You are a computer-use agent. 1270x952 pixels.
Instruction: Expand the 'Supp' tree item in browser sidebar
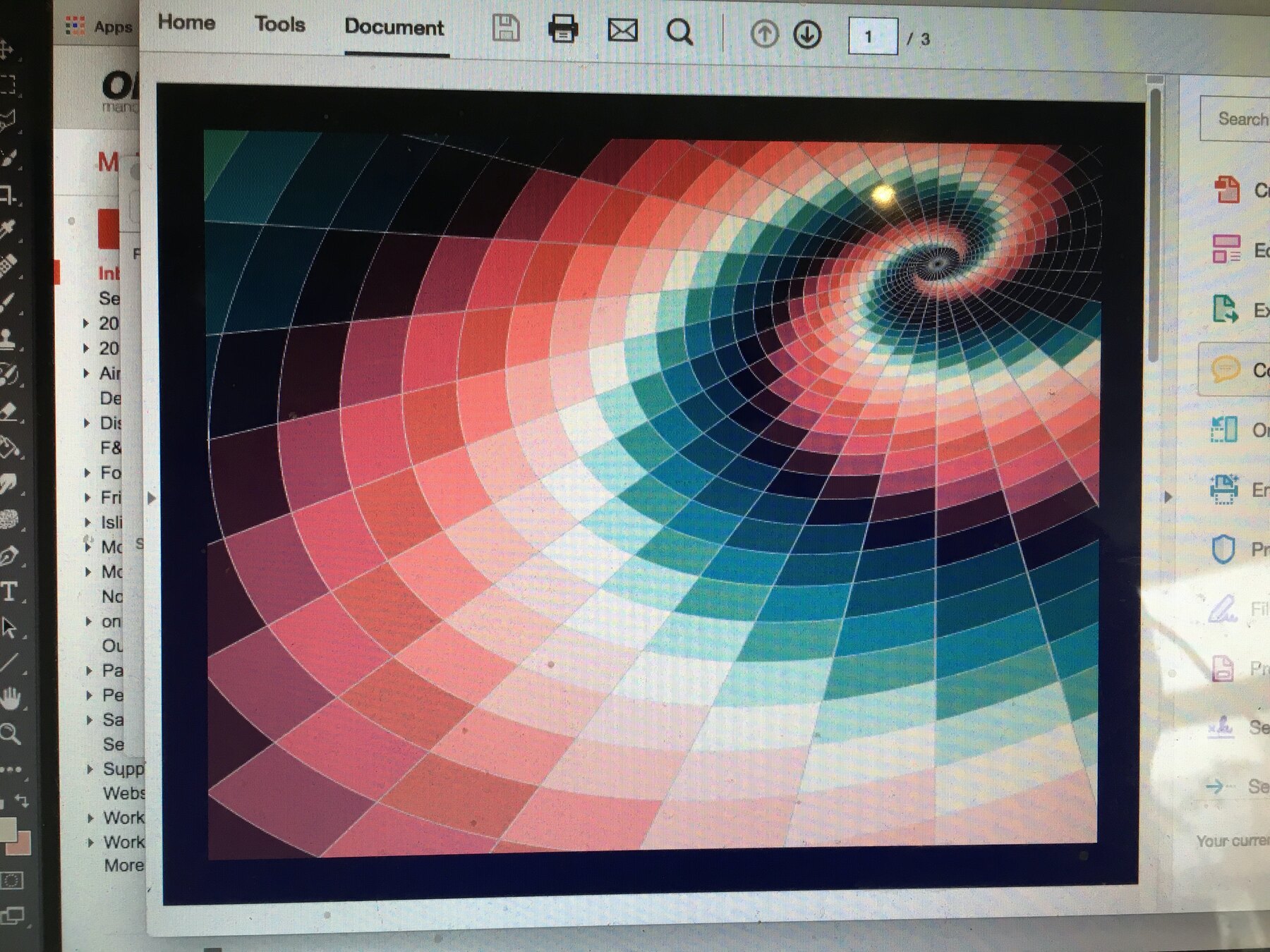(90, 769)
